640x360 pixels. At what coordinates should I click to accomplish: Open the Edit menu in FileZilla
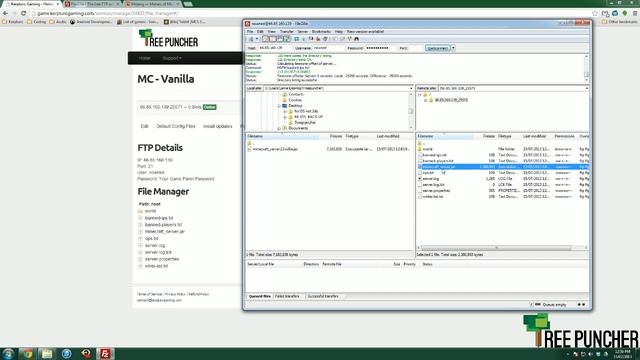[x=260, y=31]
